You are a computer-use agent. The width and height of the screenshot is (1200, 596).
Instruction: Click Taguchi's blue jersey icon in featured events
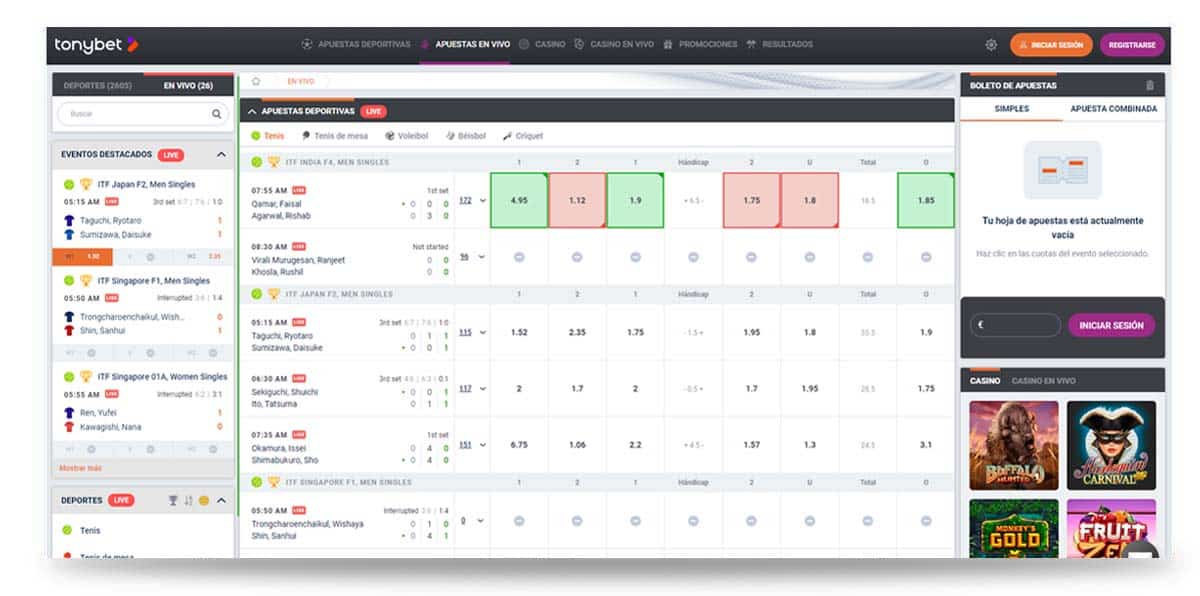pyautogui.click(x=69, y=220)
